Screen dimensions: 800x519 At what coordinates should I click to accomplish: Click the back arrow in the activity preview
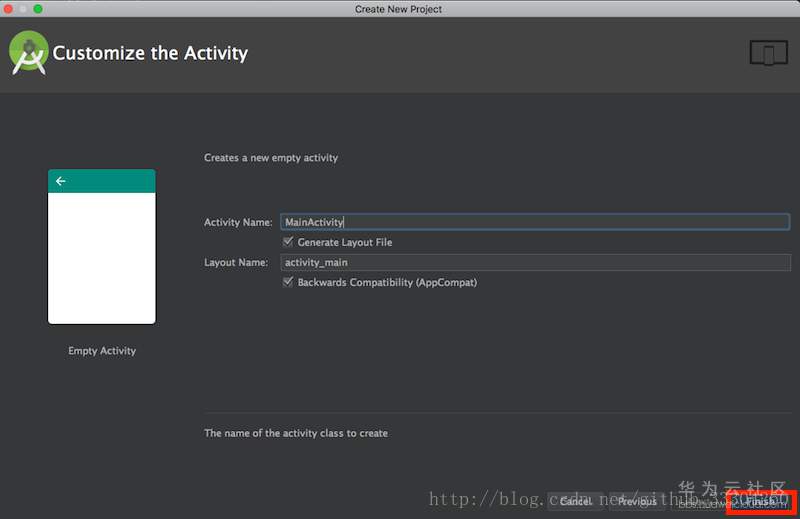tap(61, 181)
